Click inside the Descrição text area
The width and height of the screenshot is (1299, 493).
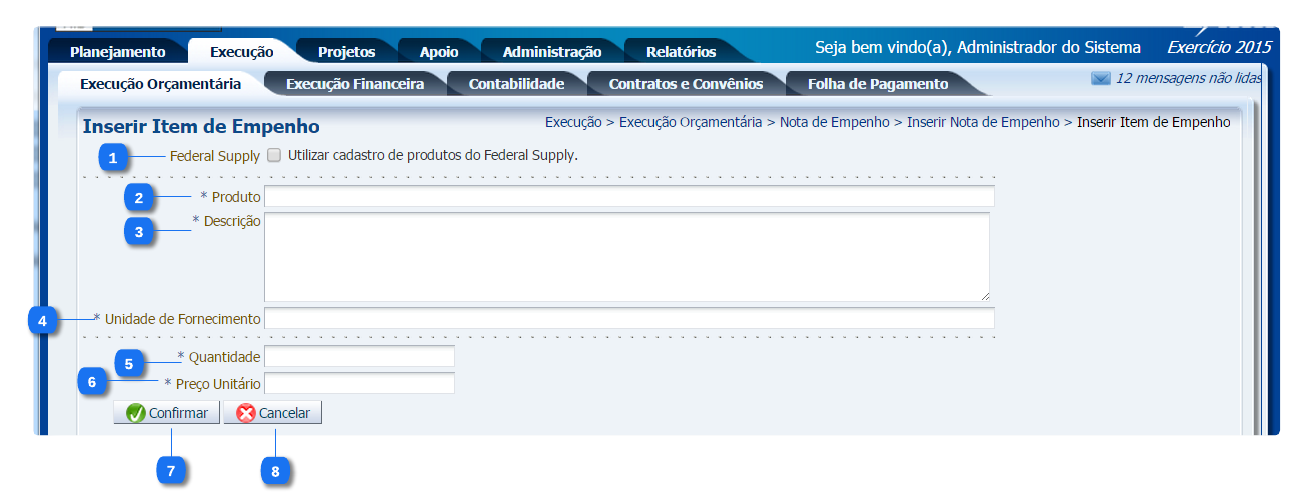(x=626, y=256)
